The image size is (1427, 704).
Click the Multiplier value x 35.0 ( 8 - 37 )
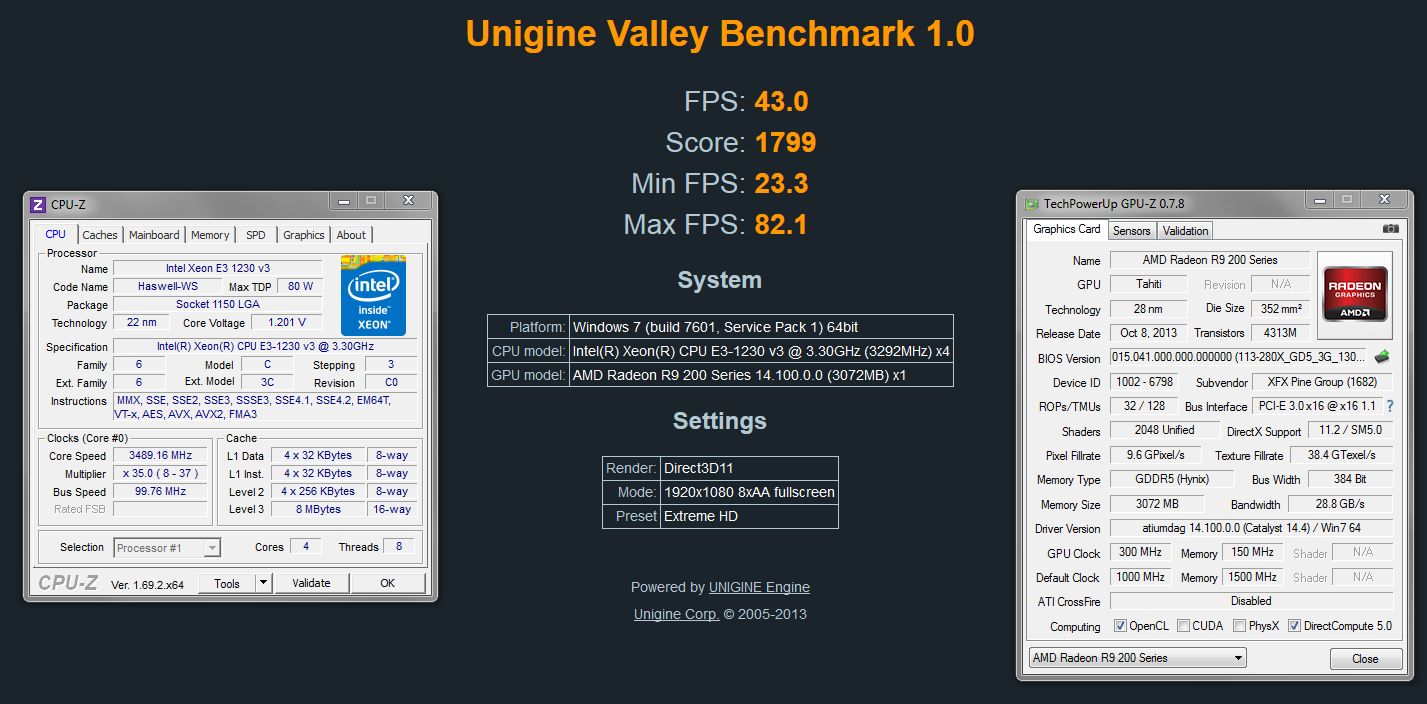(161, 473)
